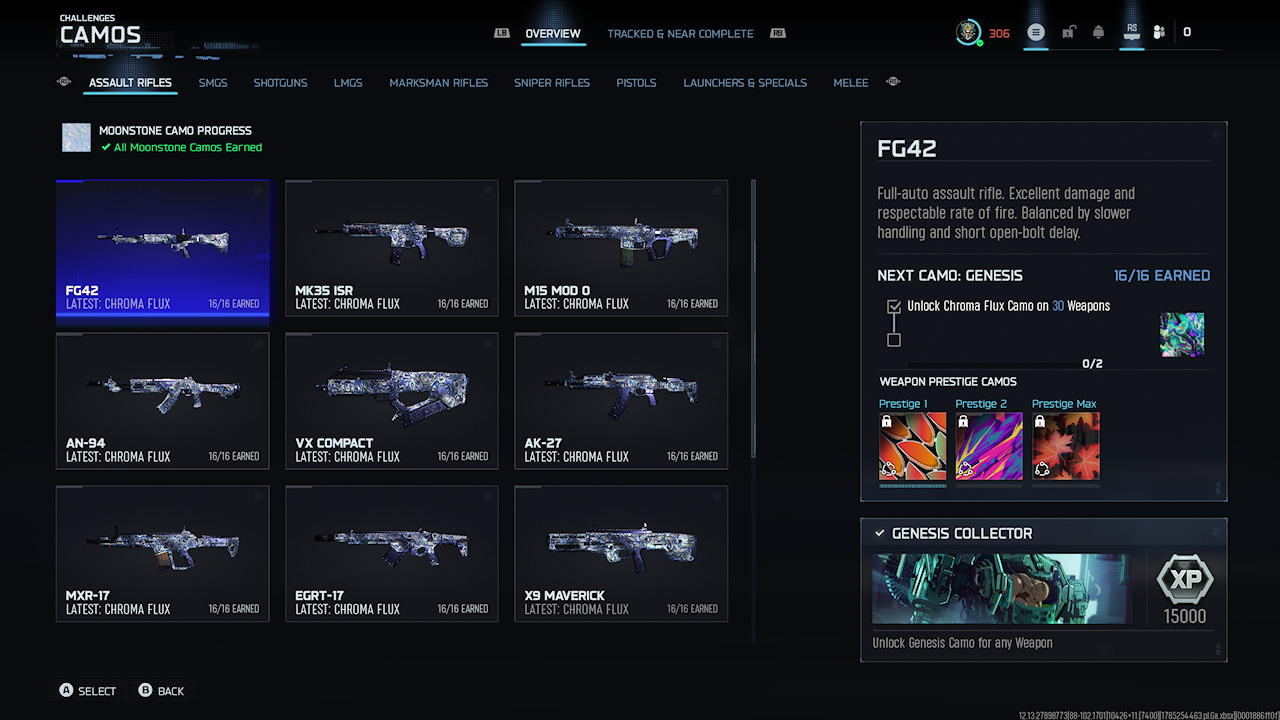1280x720 pixels.
Task: Click the Prestige 1 label
Action: click(903, 404)
